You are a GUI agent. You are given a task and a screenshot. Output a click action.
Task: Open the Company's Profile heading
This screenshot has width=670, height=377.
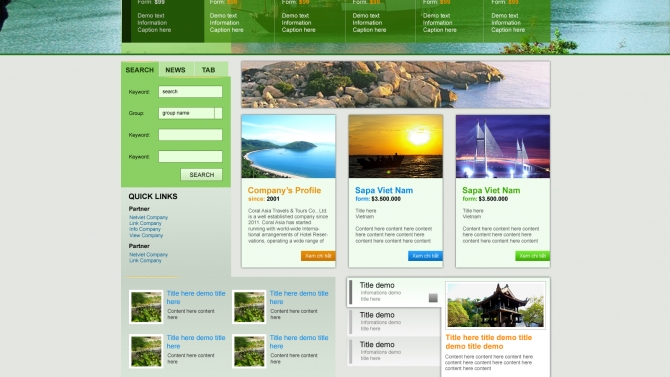point(284,190)
